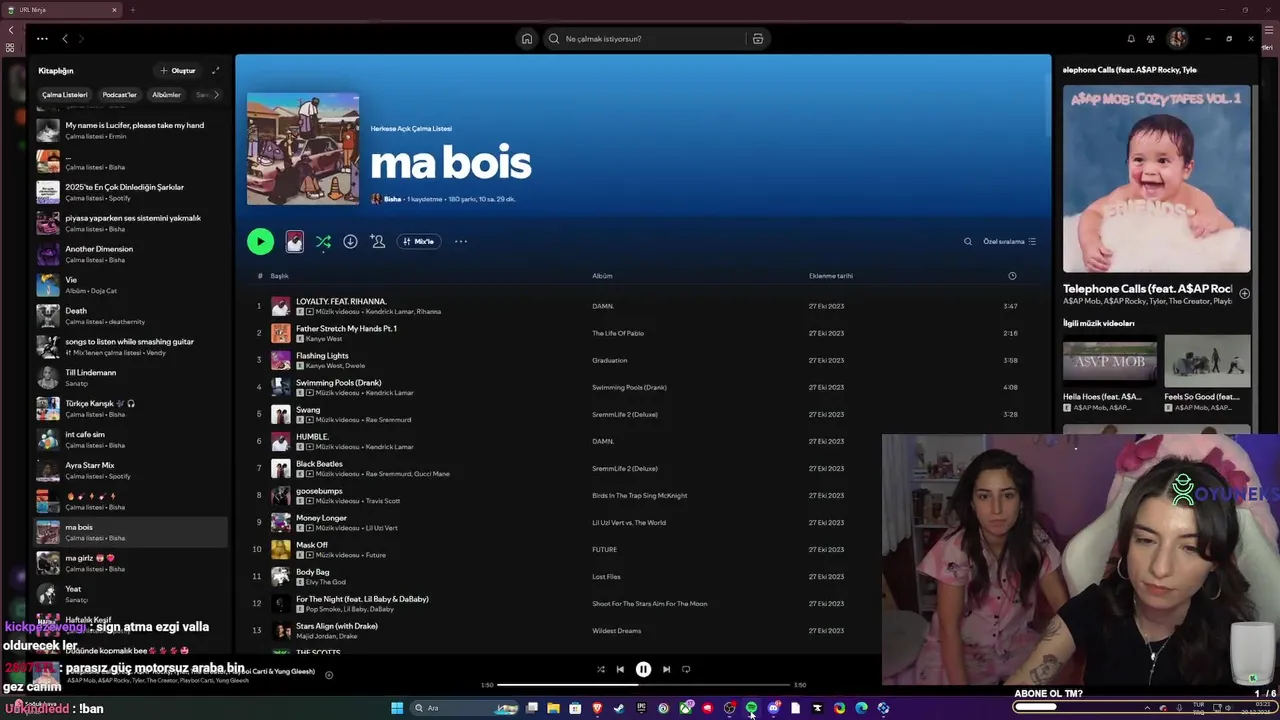
Task: Click the Cozy Tapes Vol. 1 cover
Action: 1156,178
